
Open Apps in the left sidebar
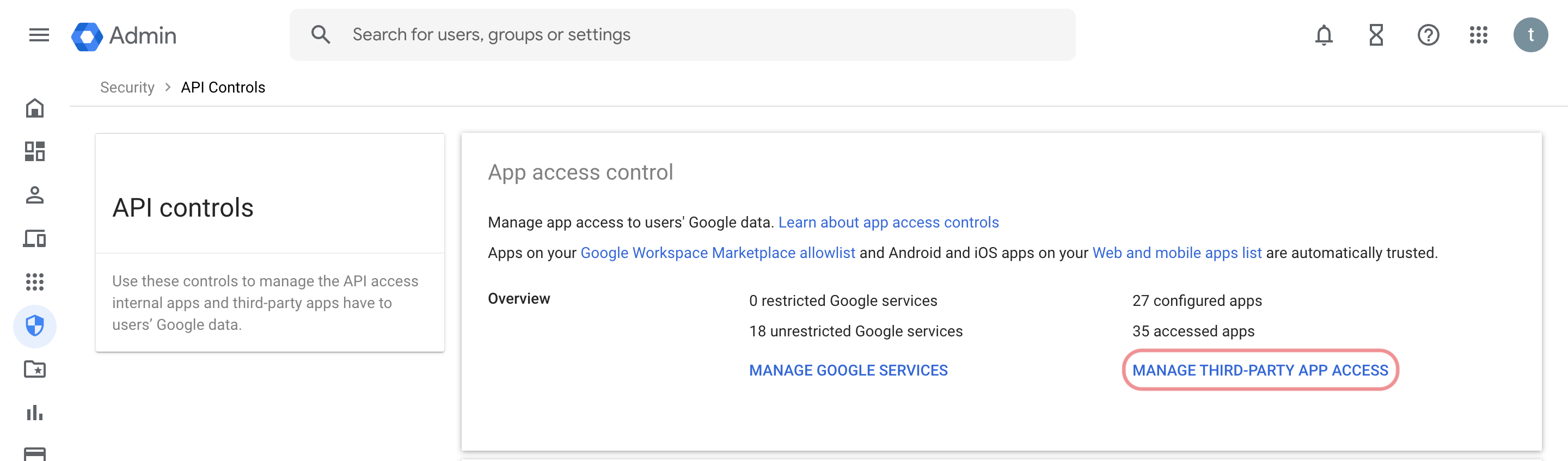pos(35,282)
